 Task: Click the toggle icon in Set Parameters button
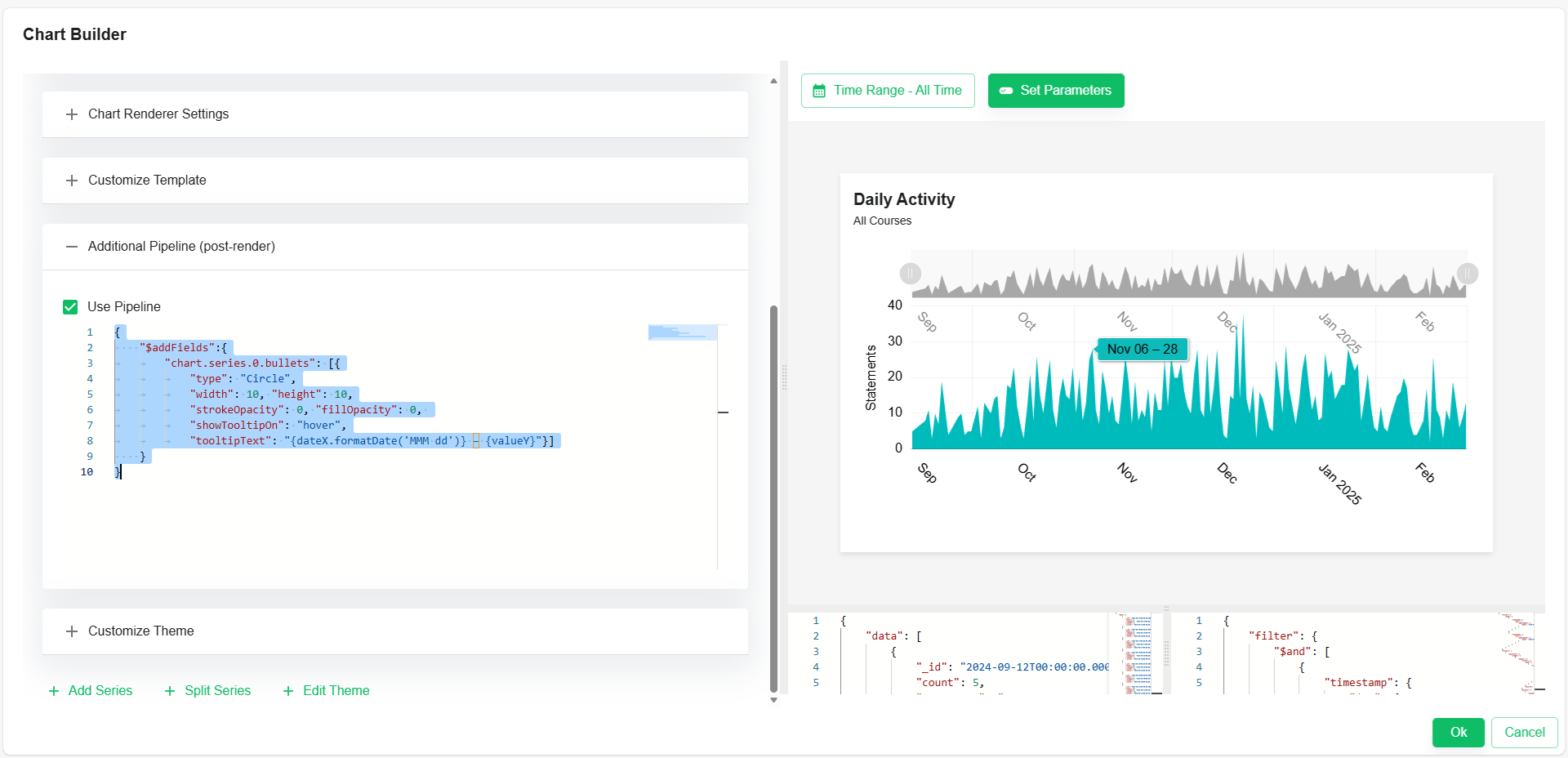click(x=1006, y=91)
